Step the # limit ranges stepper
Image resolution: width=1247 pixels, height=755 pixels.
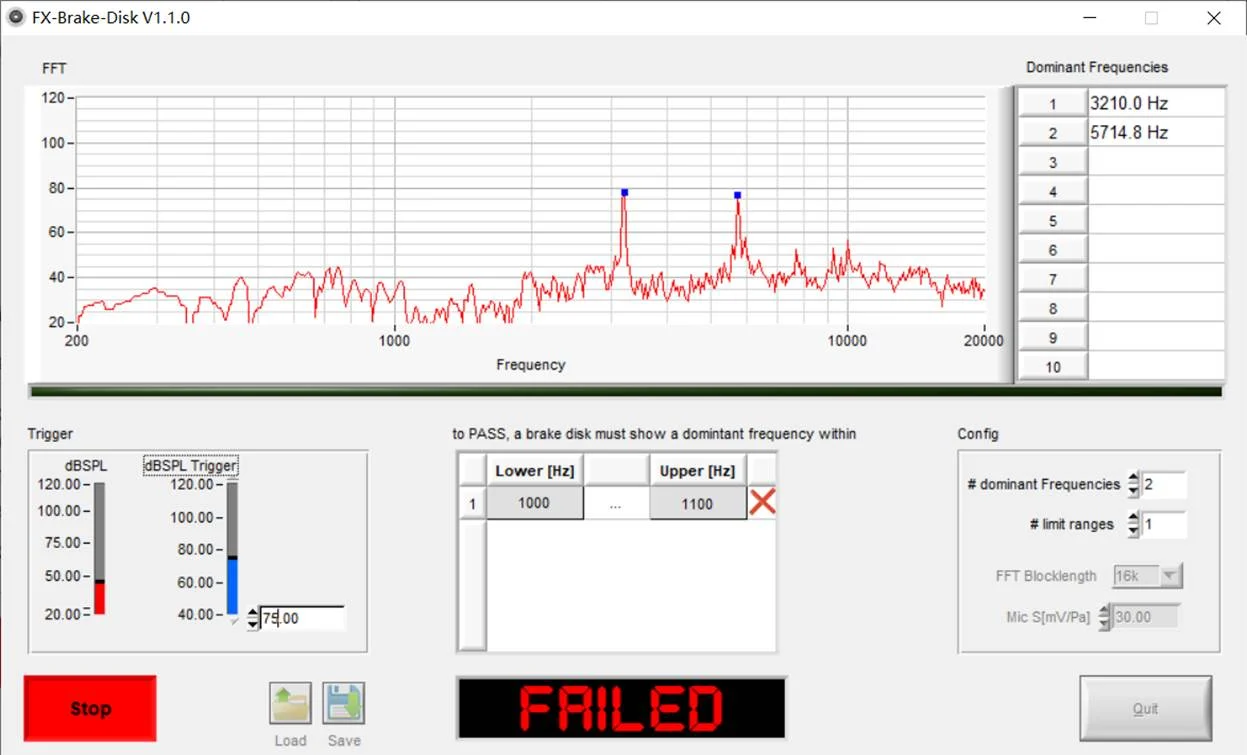click(1133, 524)
